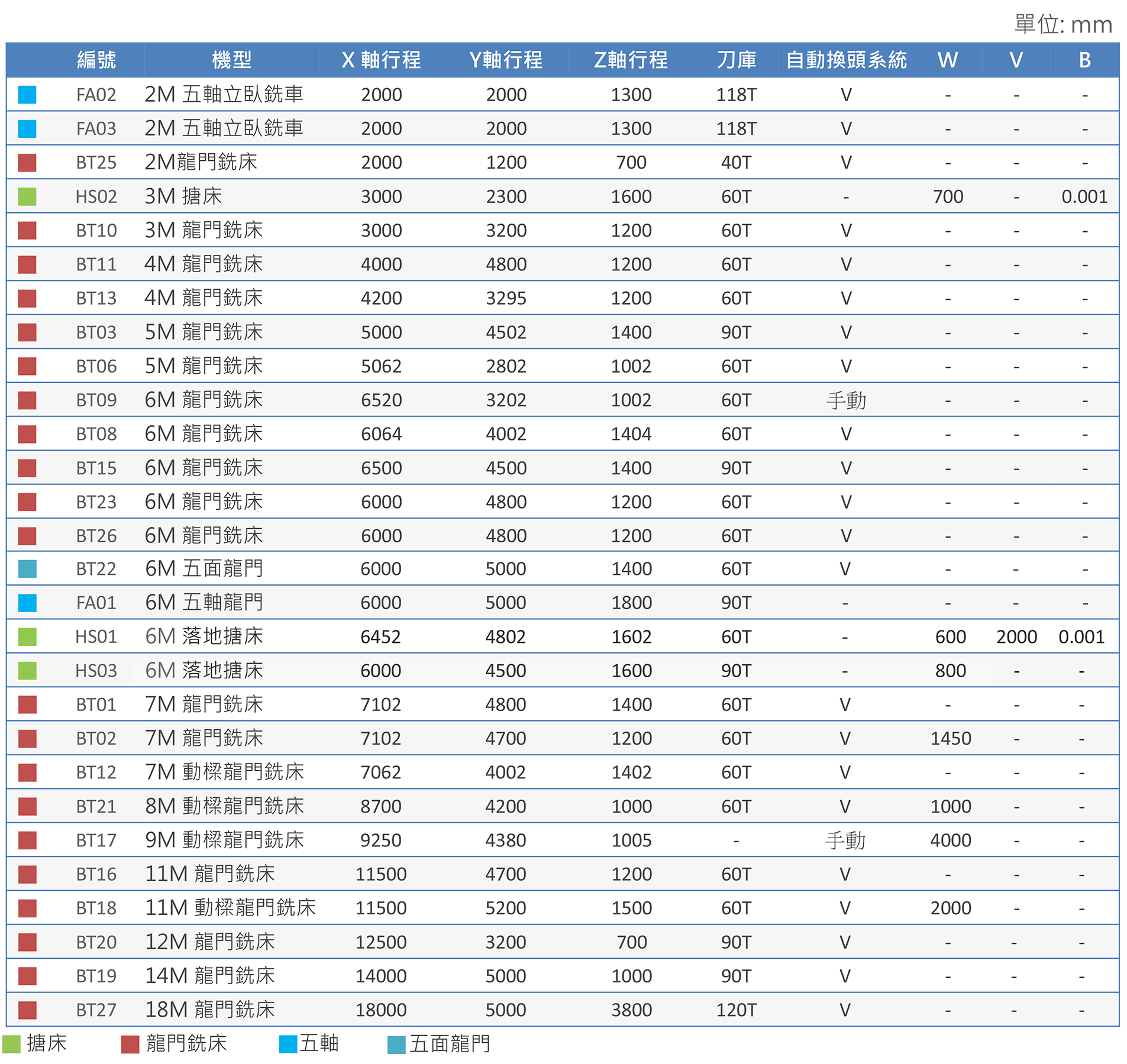Select the BT23 code cell
The width and height of the screenshot is (1127, 1064).
coord(96,502)
